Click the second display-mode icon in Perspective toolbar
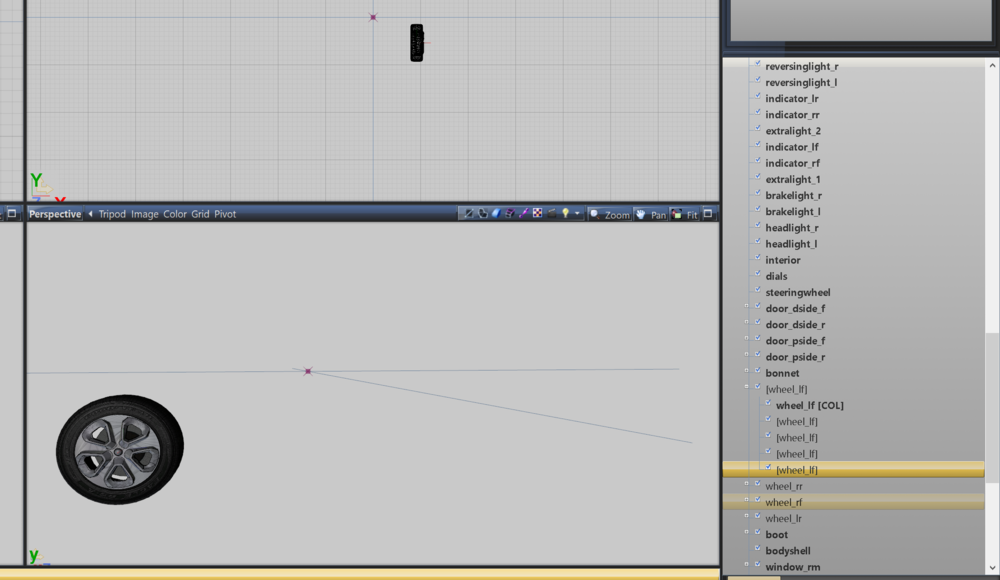Image resolution: width=1000 pixels, height=580 pixels. [x=483, y=214]
